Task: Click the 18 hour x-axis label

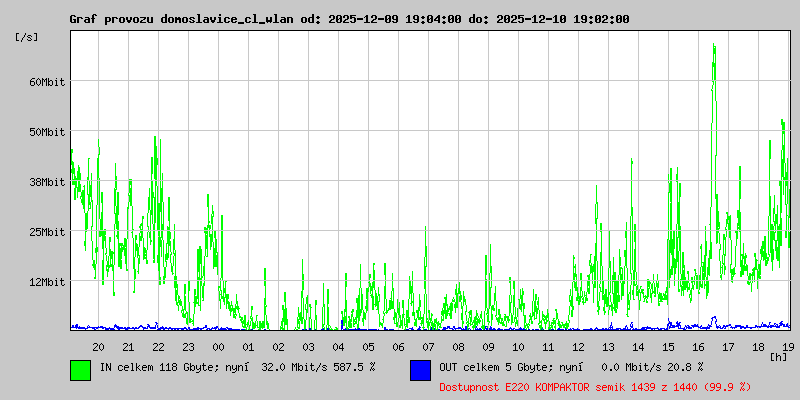Action: click(x=759, y=347)
